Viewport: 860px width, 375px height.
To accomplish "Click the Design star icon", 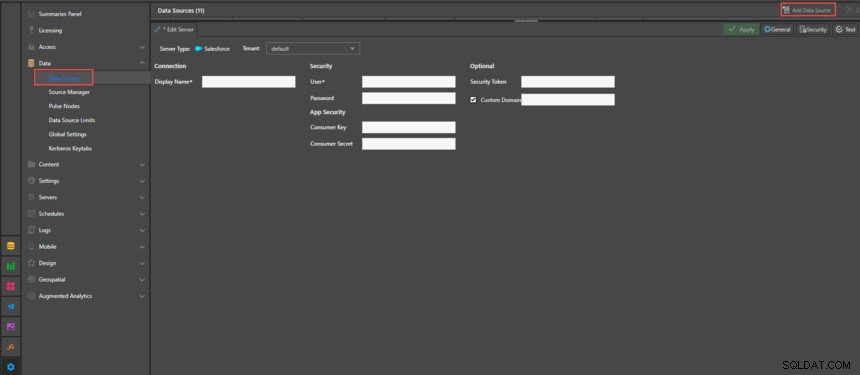I will tap(31, 263).
